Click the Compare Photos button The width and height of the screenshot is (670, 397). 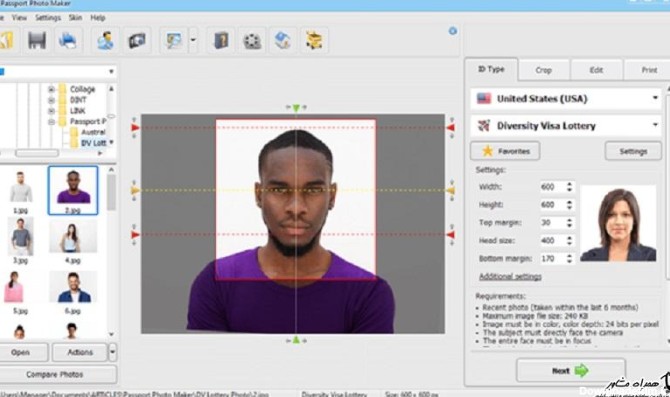55,374
